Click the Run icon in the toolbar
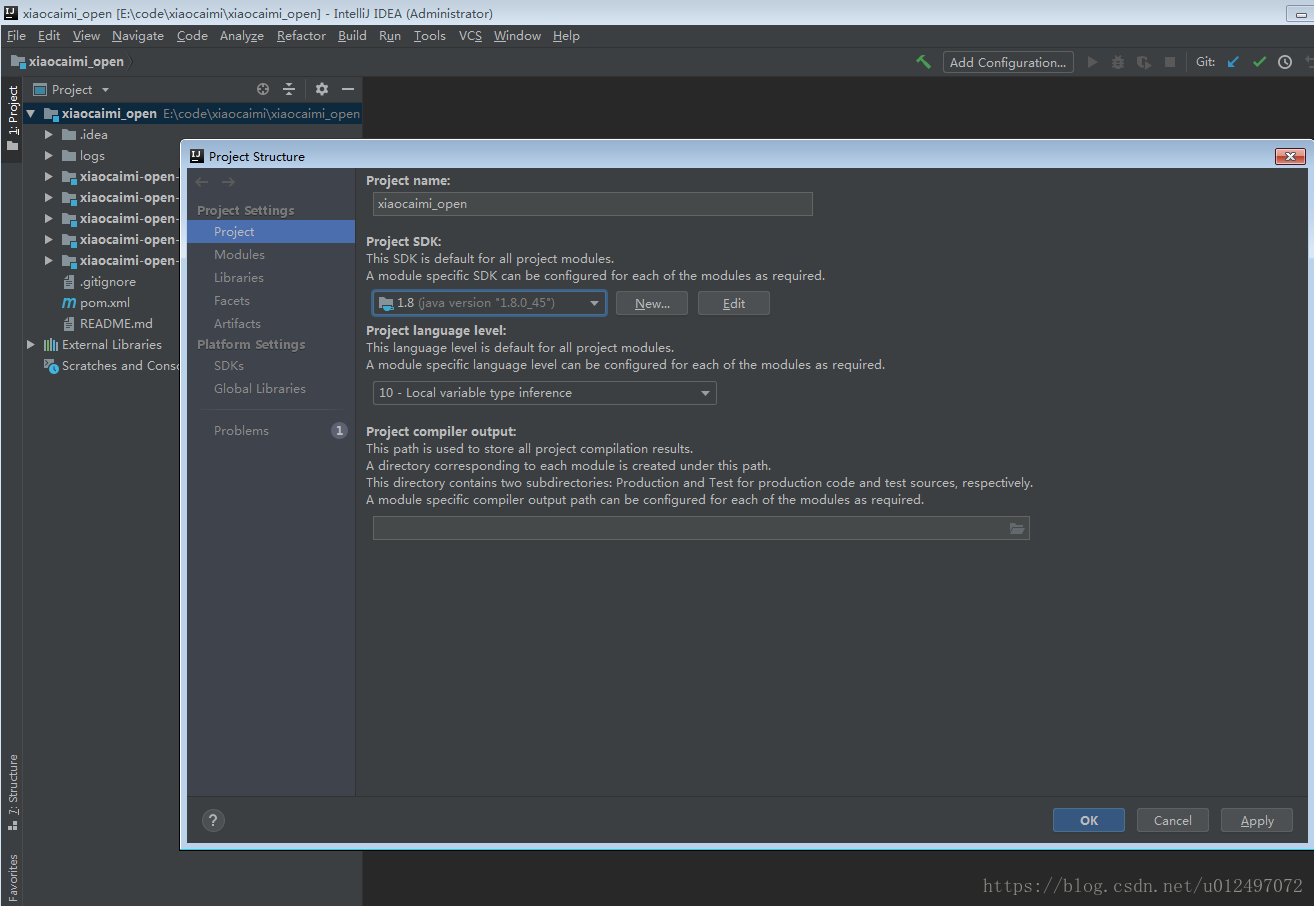 tap(1093, 62)
